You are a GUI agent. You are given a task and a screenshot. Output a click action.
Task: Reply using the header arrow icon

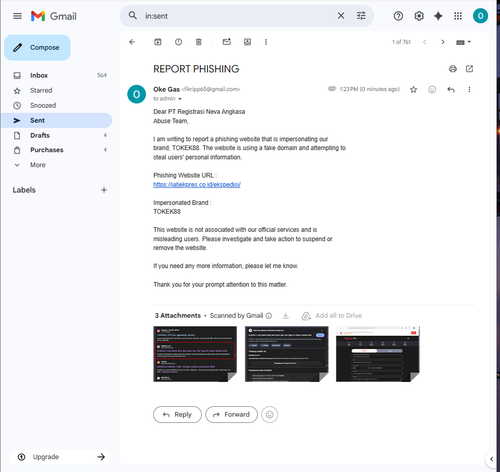tap(451, 89)
